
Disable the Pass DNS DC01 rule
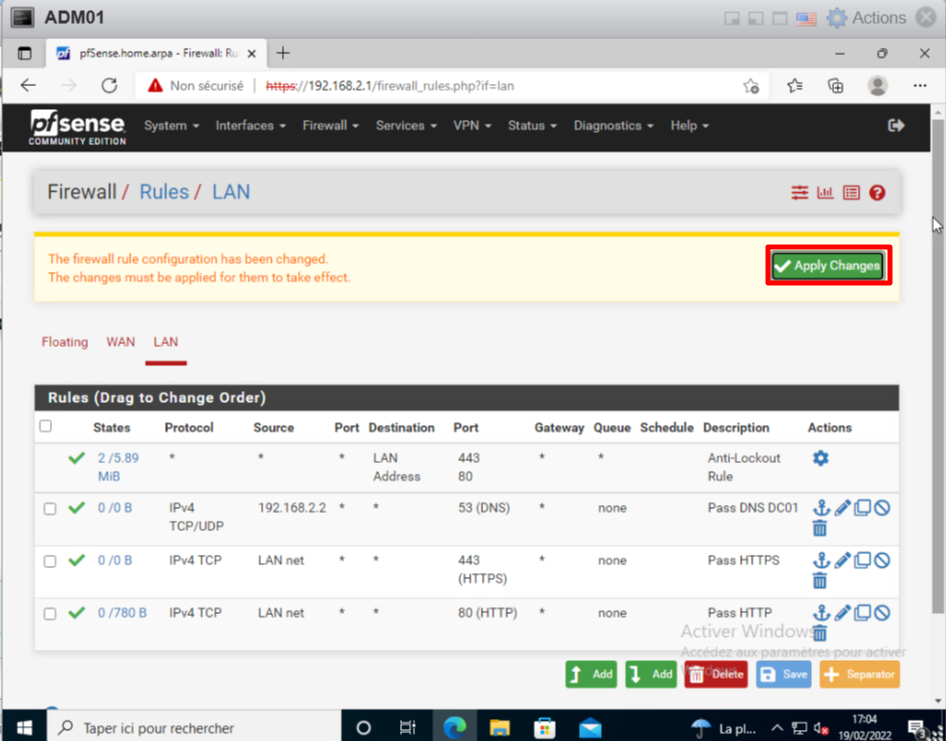pos(882,508)
